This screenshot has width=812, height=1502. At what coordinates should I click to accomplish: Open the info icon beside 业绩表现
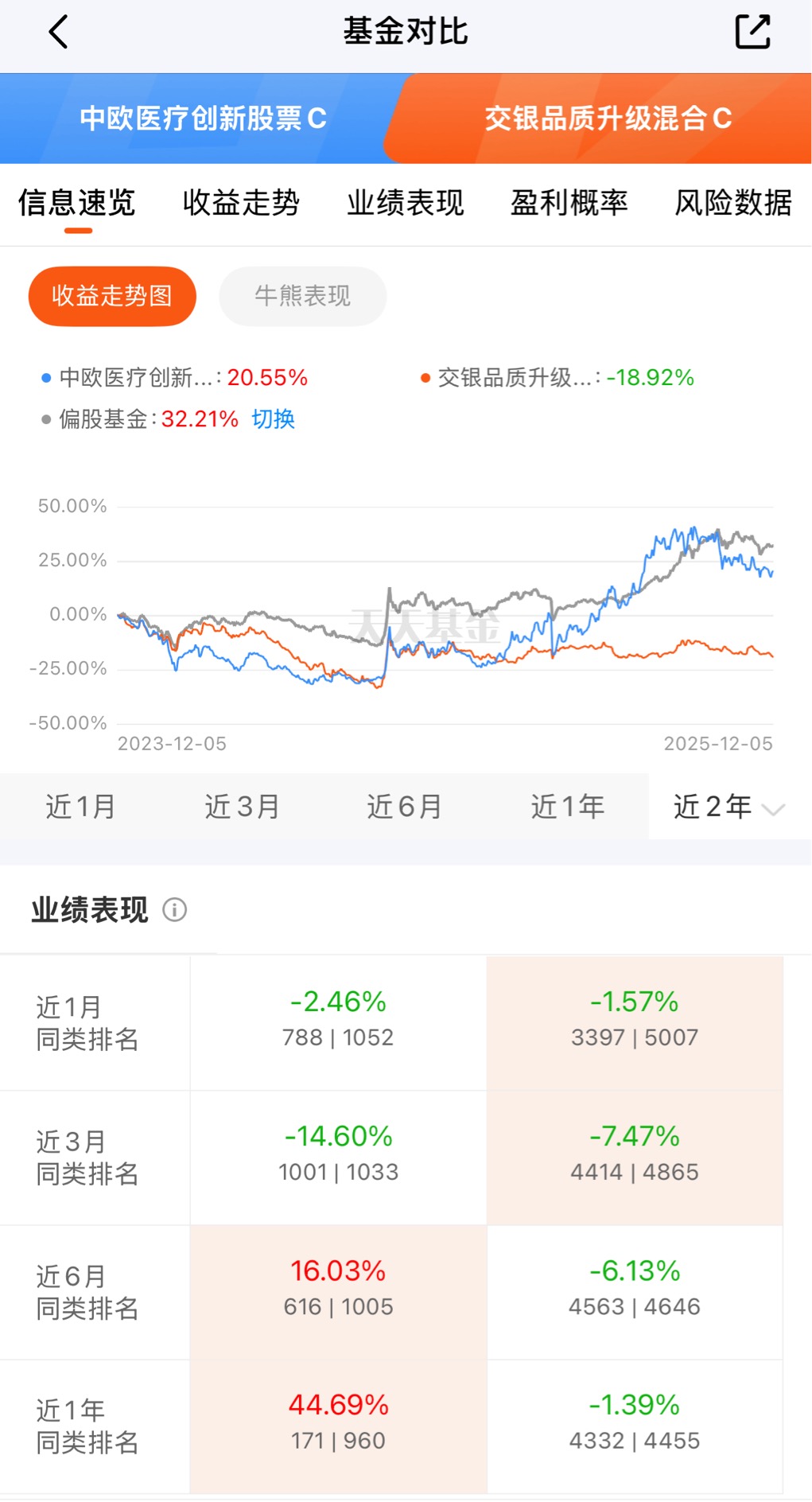[x=174, y=909]
